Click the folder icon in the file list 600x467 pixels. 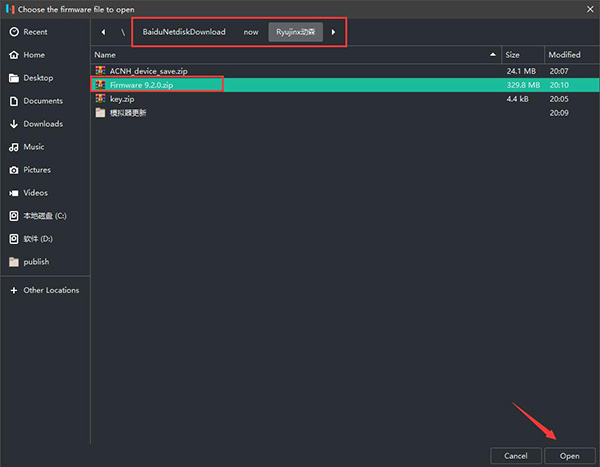click(x=100, y=113)
